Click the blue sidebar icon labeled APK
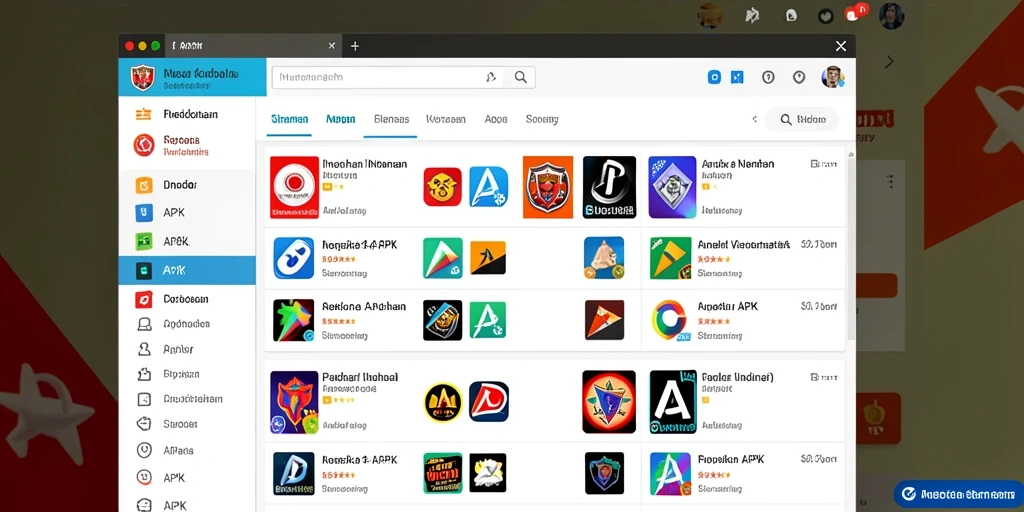1024x512 pixels. tap(144, 213)
